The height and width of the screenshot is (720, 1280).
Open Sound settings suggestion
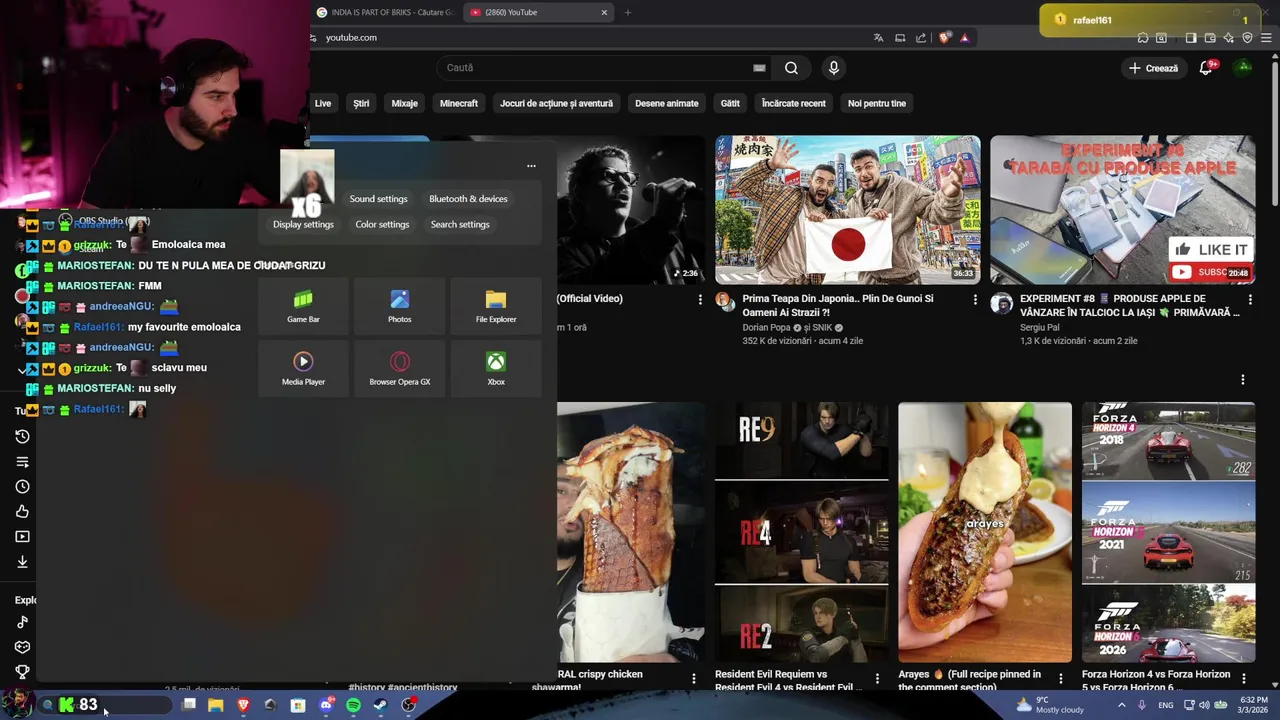point(378,199)
